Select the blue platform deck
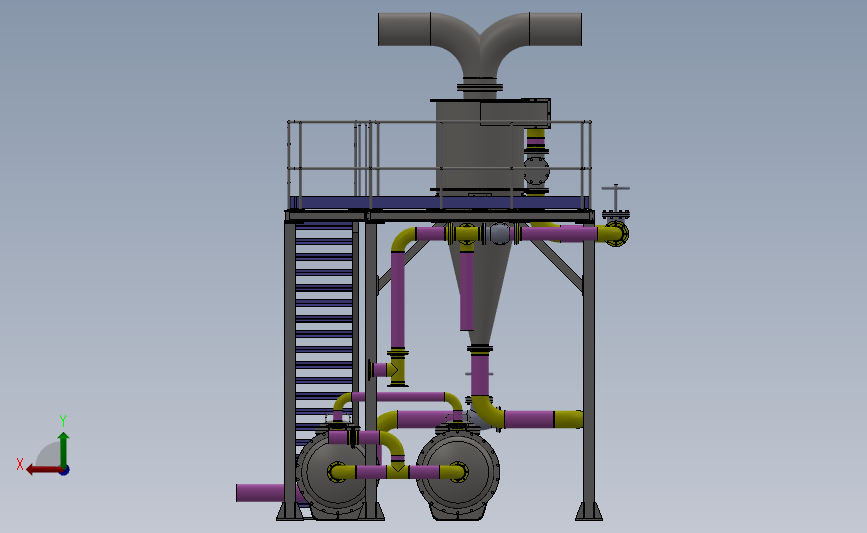 pos(438,203)
